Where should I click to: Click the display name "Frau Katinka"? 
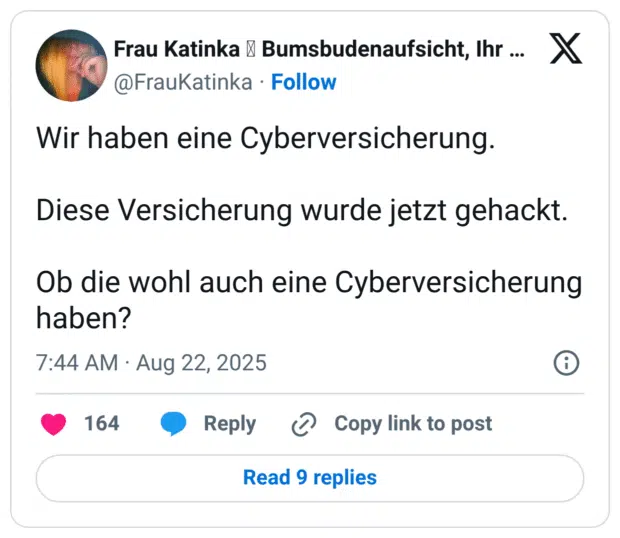[177, 50]
